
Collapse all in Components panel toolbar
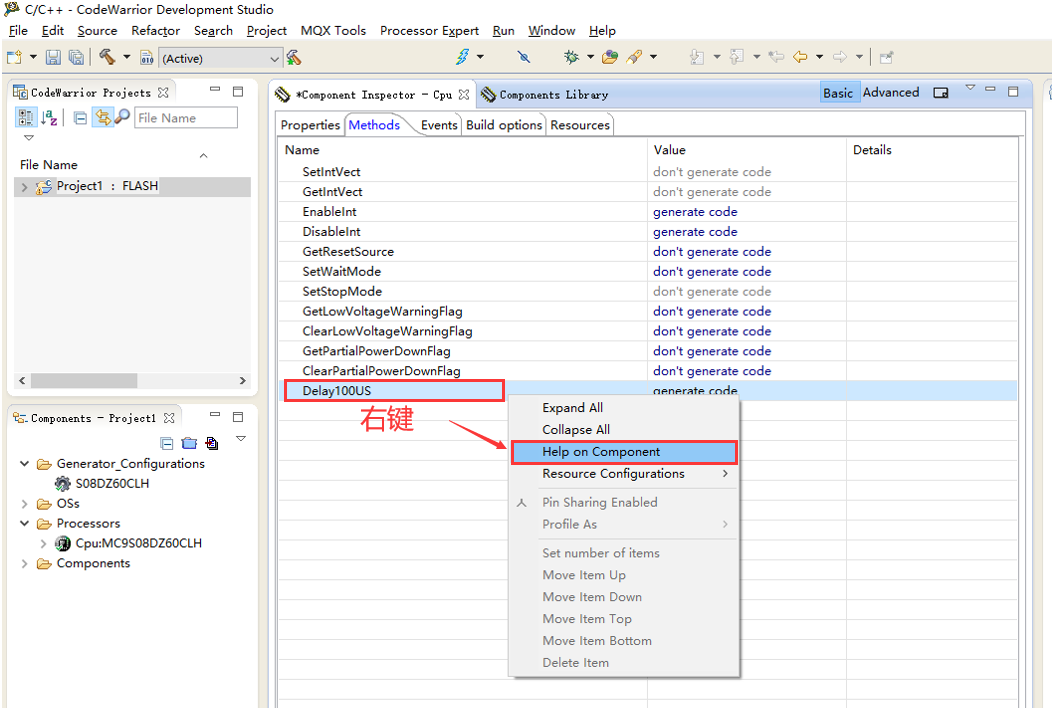point(167,443)
